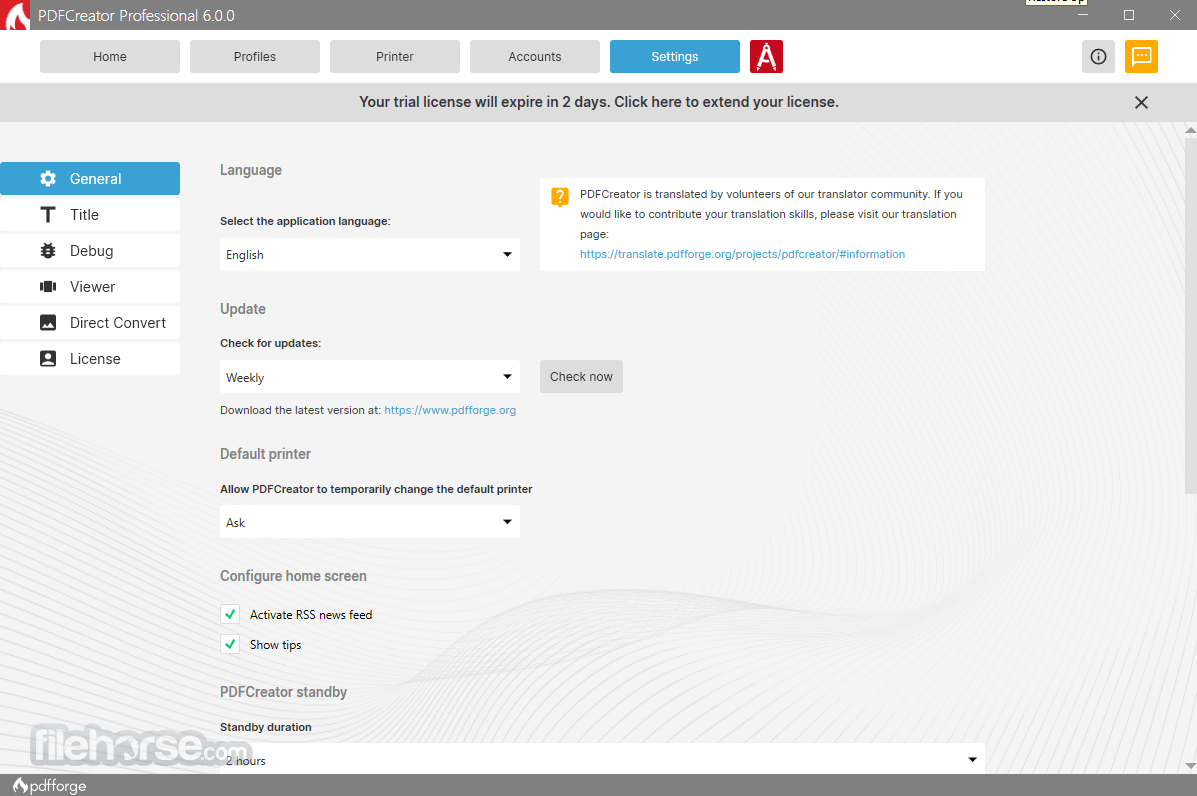Dismiss the trial license banner
This screenshot has height=796, width=1197.
coord(1141,102)
